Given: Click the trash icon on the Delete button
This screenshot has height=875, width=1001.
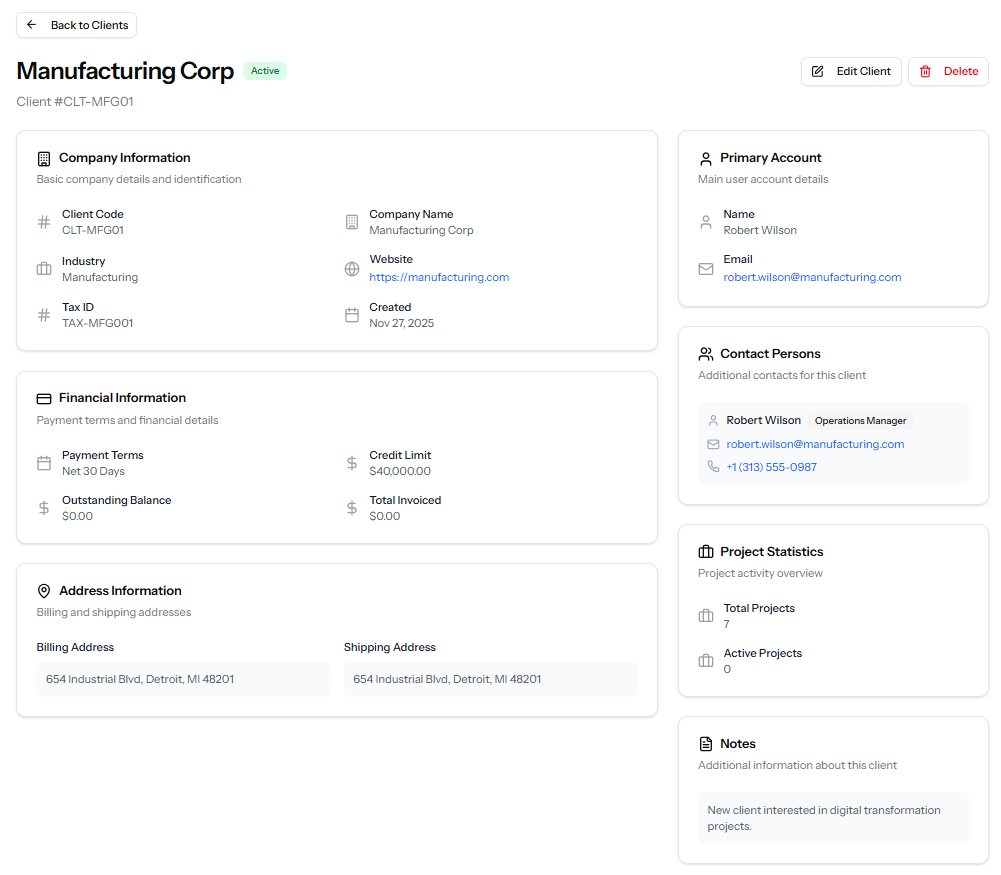Looking at the screenshot, I should [x=927, y=71].
